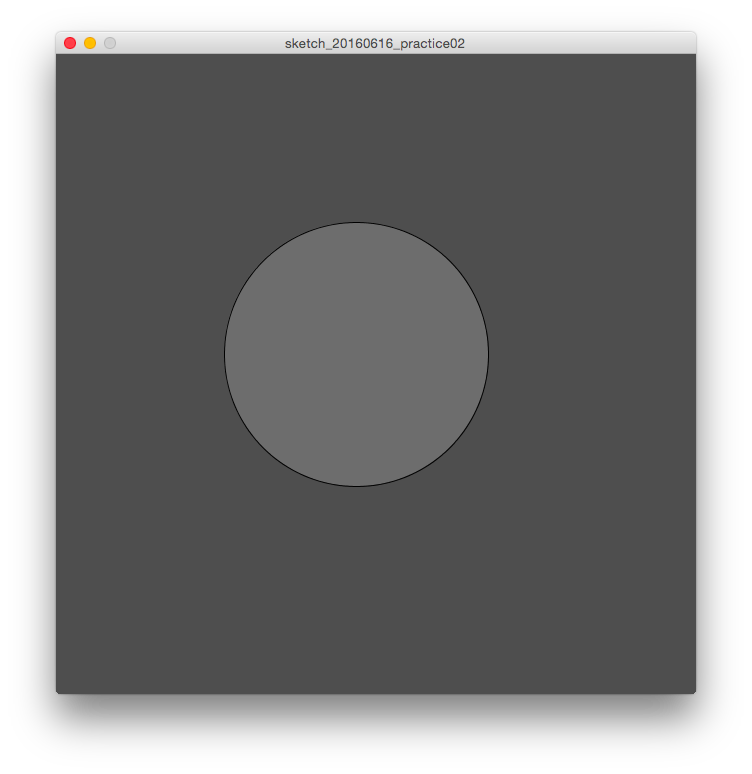Minimize the sketch window with the yellow button
Screen dimensions: 752x774
click(x=90, y=43)
